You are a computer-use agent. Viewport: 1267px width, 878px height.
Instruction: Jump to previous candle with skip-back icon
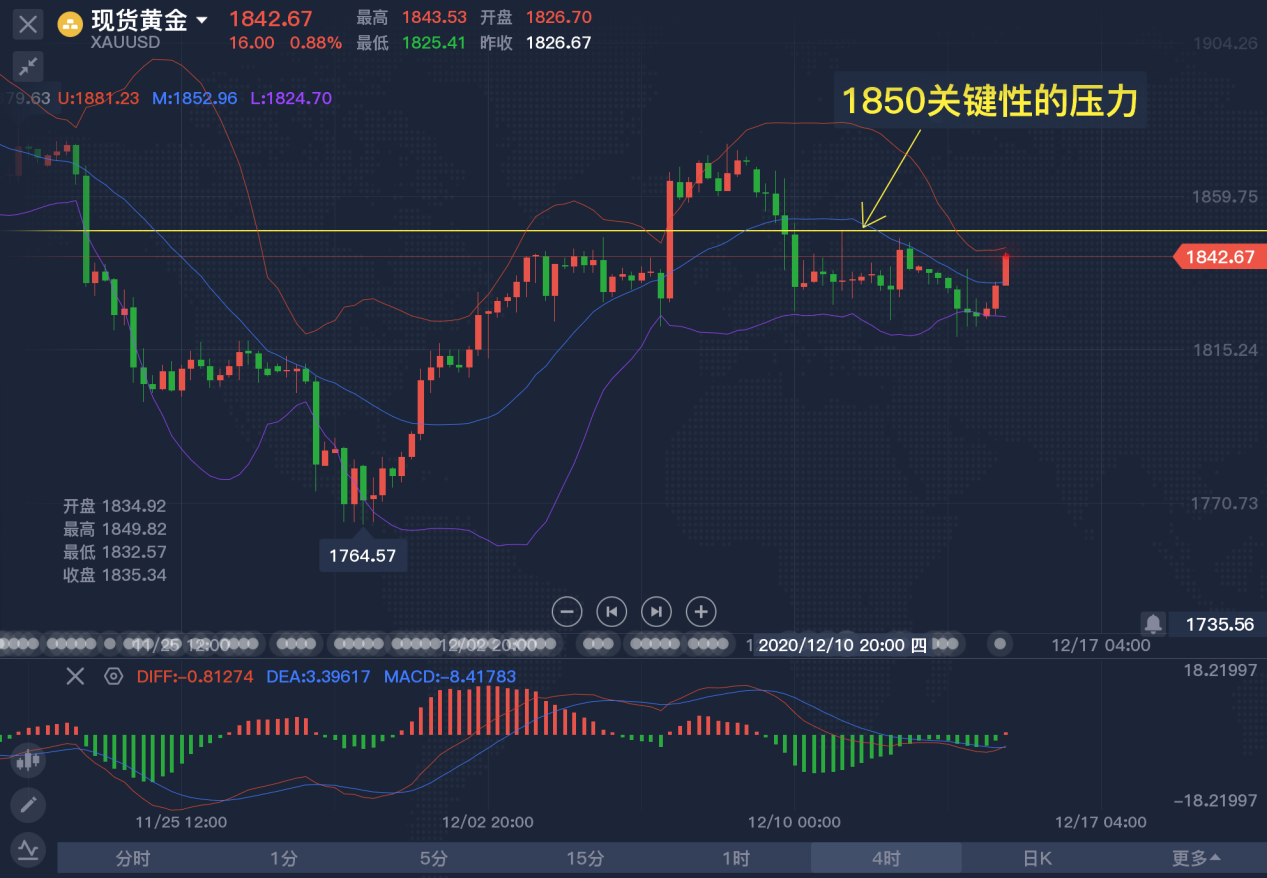coord(611,611)
